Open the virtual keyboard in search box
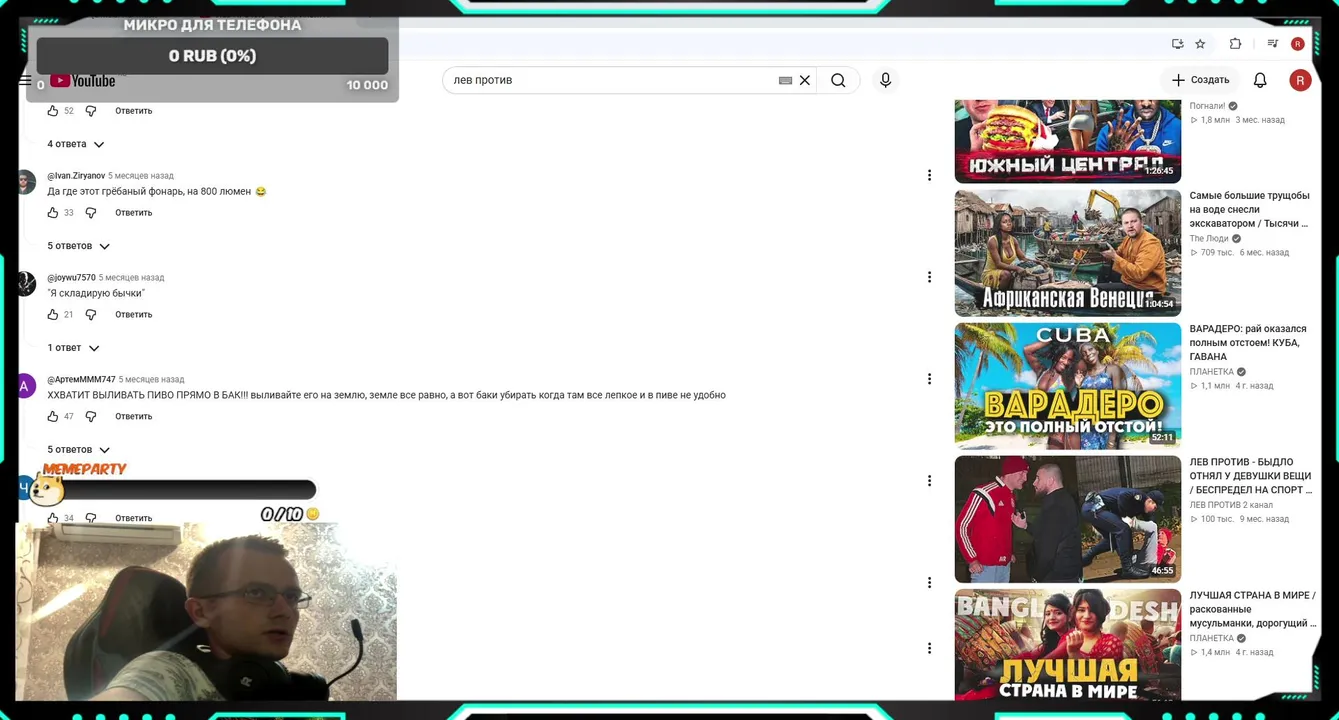 [x=785, y=80]
